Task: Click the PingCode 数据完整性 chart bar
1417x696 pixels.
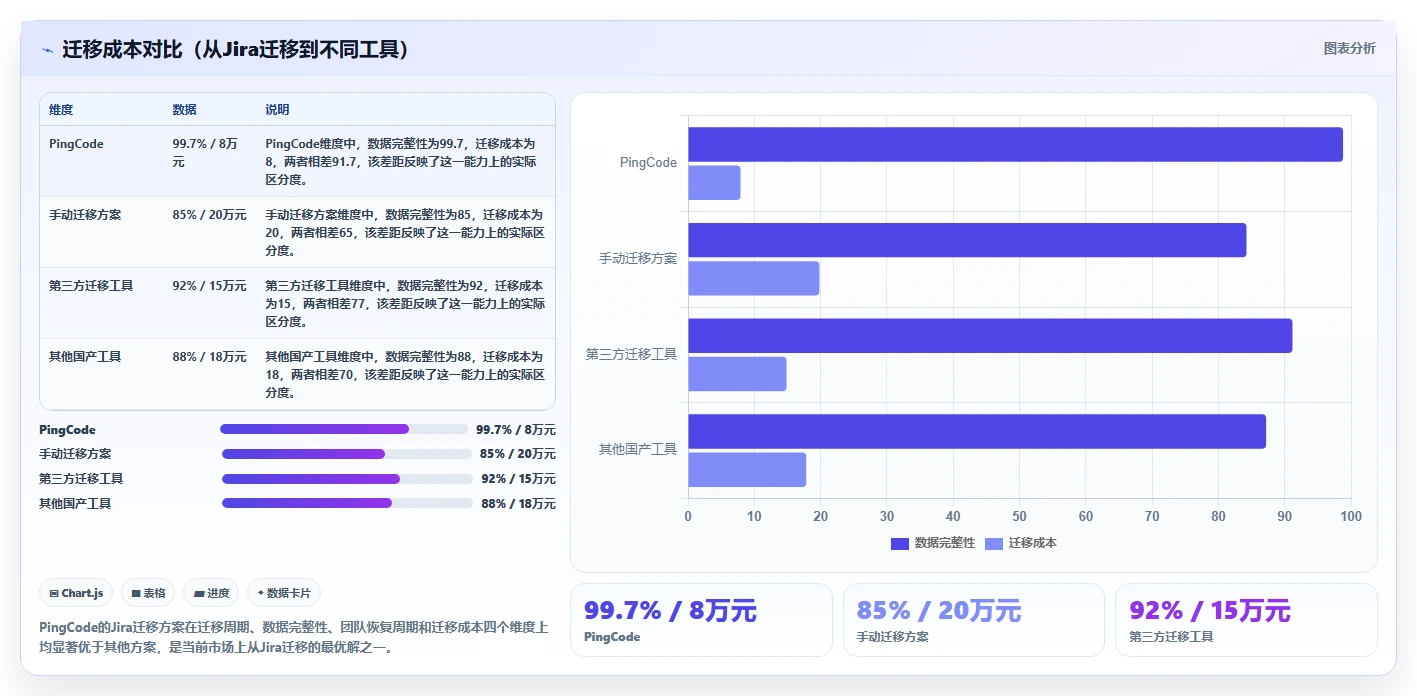Action: tap(1015, 145)
